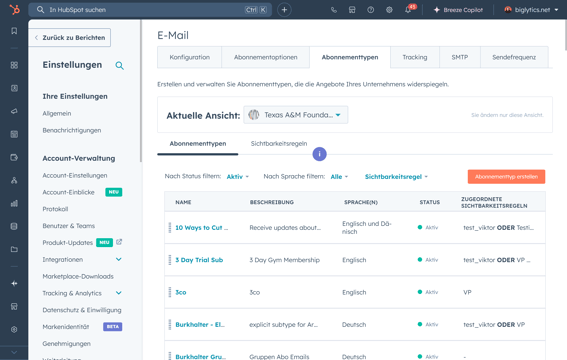Open the '3co' subscription link
The width and height of the screenshot is (567, 360).
(180, 292)
